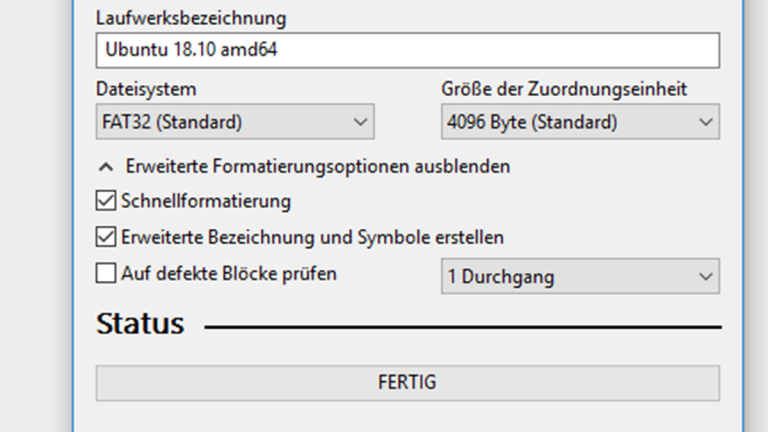Click into the Laufwerksbezeichnung text field
The height and width of the screenshot is (432, 768).
tap(407, 50)
